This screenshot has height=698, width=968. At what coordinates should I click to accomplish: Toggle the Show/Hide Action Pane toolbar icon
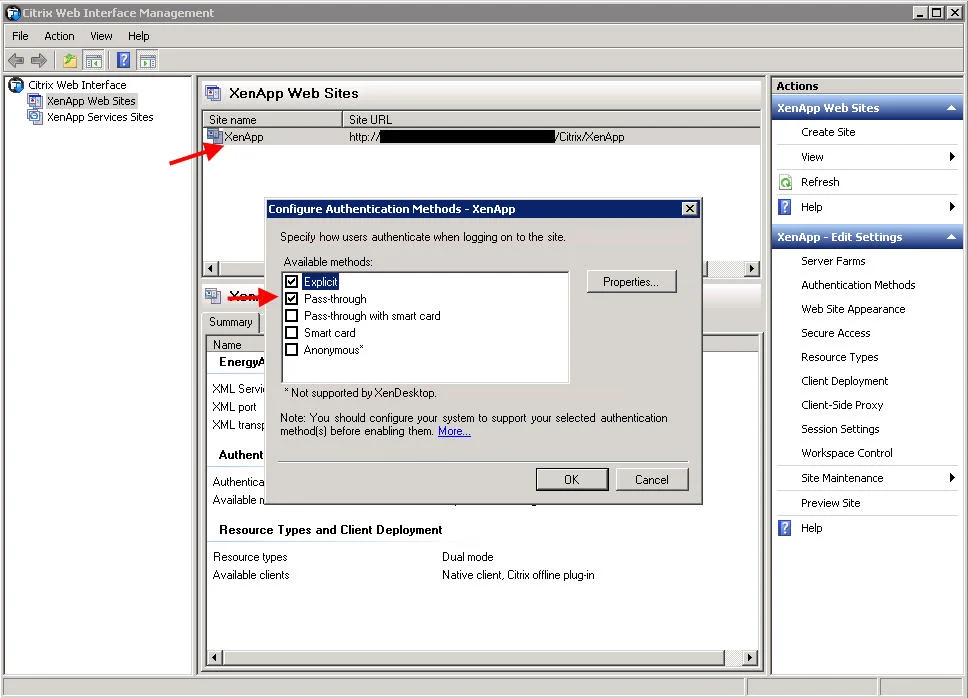click(x=148, y=60)
